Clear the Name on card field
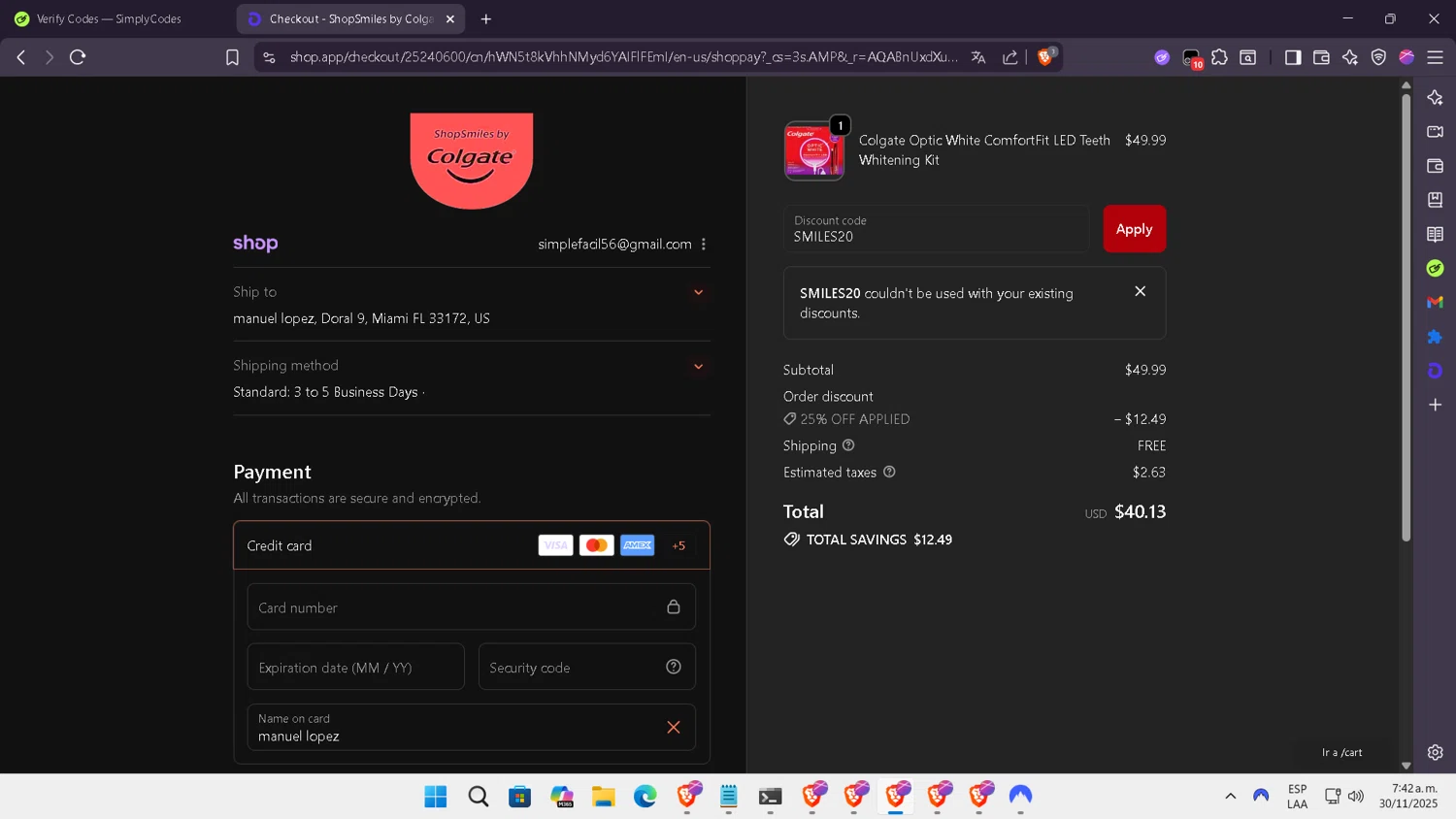 (674, 727)
